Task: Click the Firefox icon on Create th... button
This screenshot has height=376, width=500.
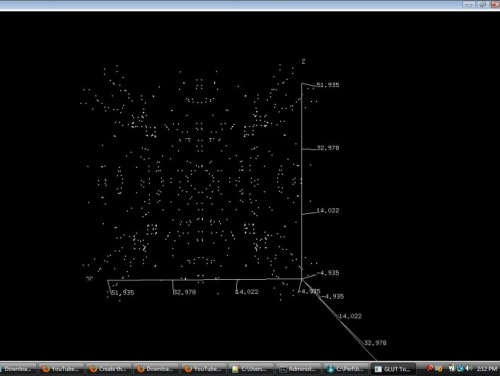Action: click(x=93, y=369)
